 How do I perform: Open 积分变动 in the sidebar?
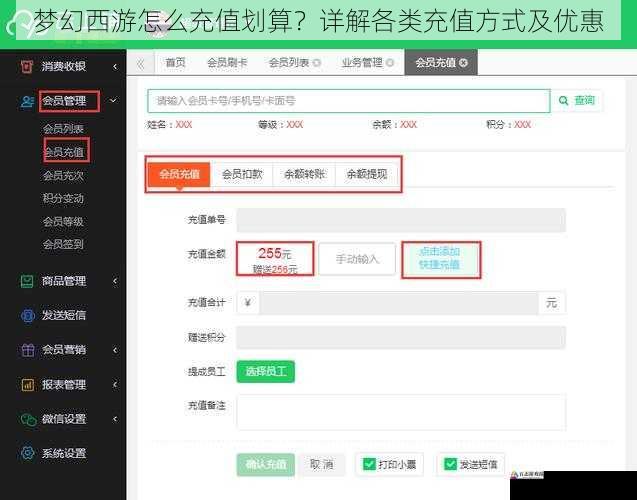(63, 198)
